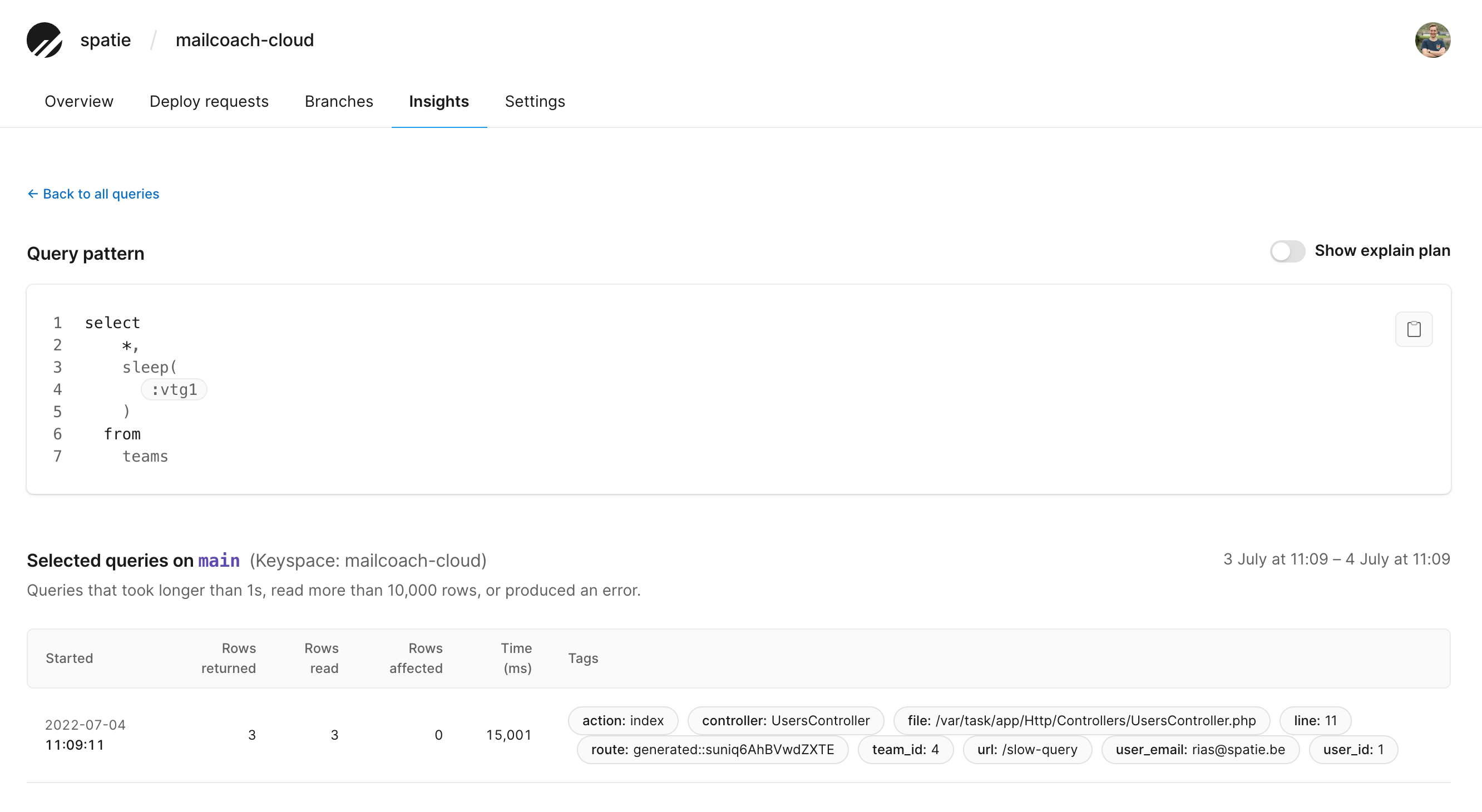This screenshot has height=812, width=1482.
Task: Click the main branch link
Action: [x=219, y=560]
